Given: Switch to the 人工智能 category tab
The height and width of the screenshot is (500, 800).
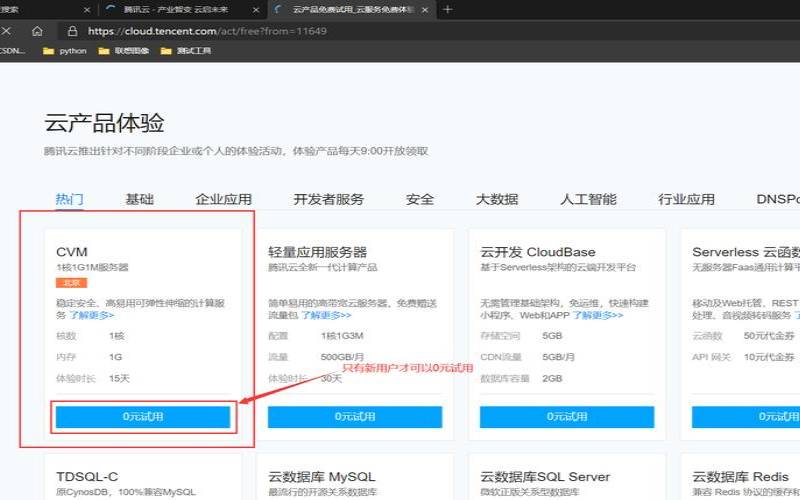Looking at the screenshot, I should click(x=588, y=199).
